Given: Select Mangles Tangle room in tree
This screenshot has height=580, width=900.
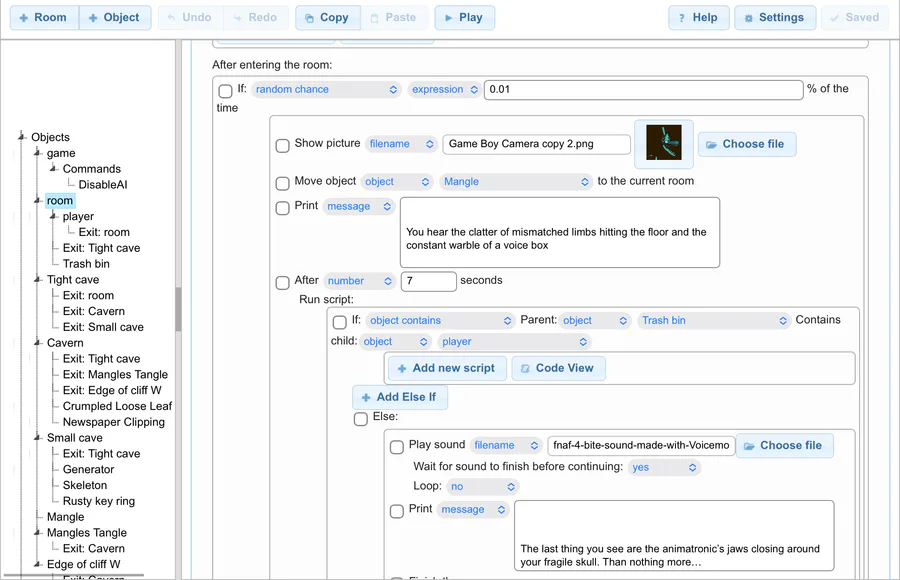Looking at the screenshot, I should 87,533.
